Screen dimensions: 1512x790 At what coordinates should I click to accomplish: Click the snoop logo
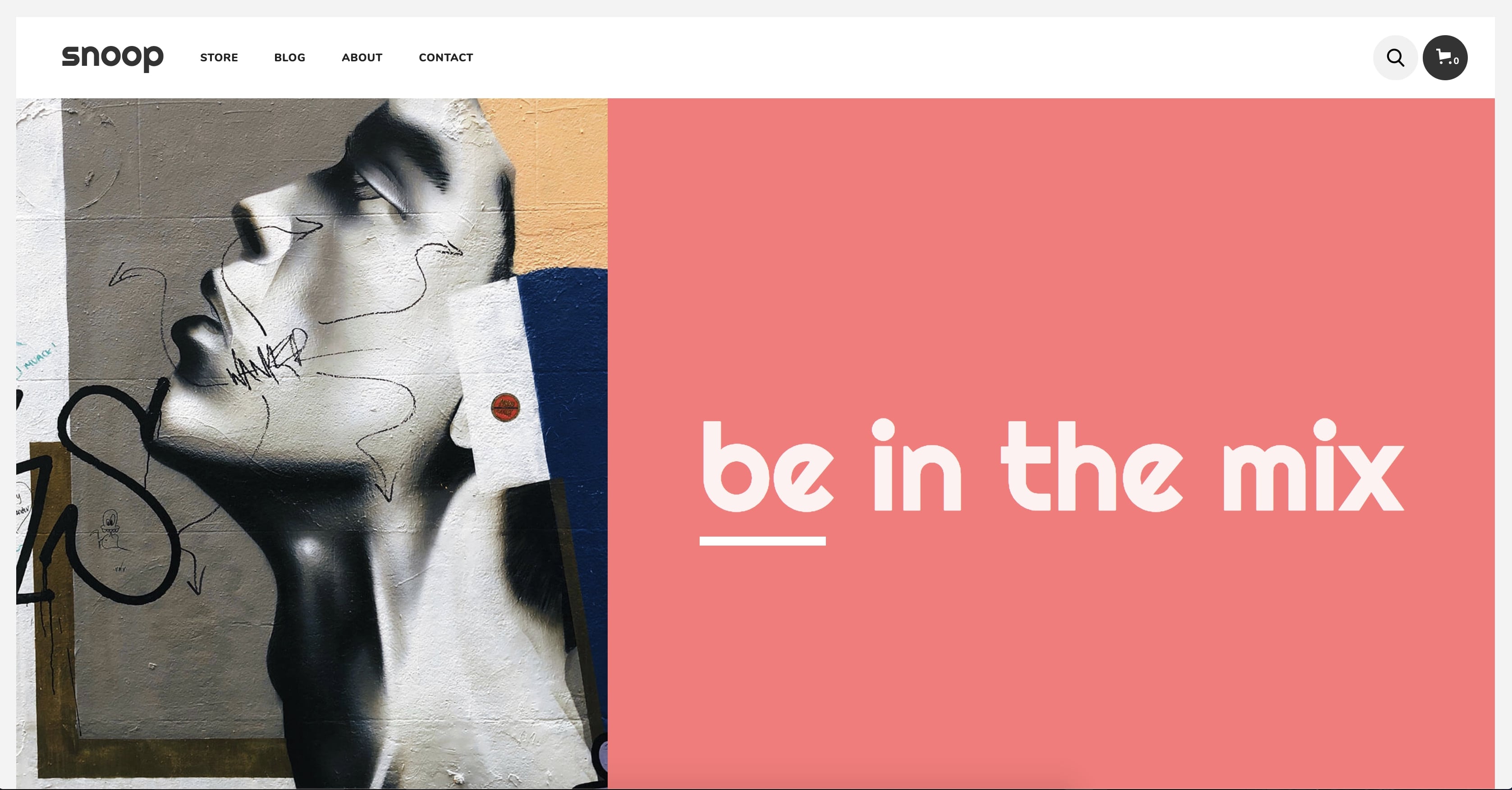coord(113,58)
